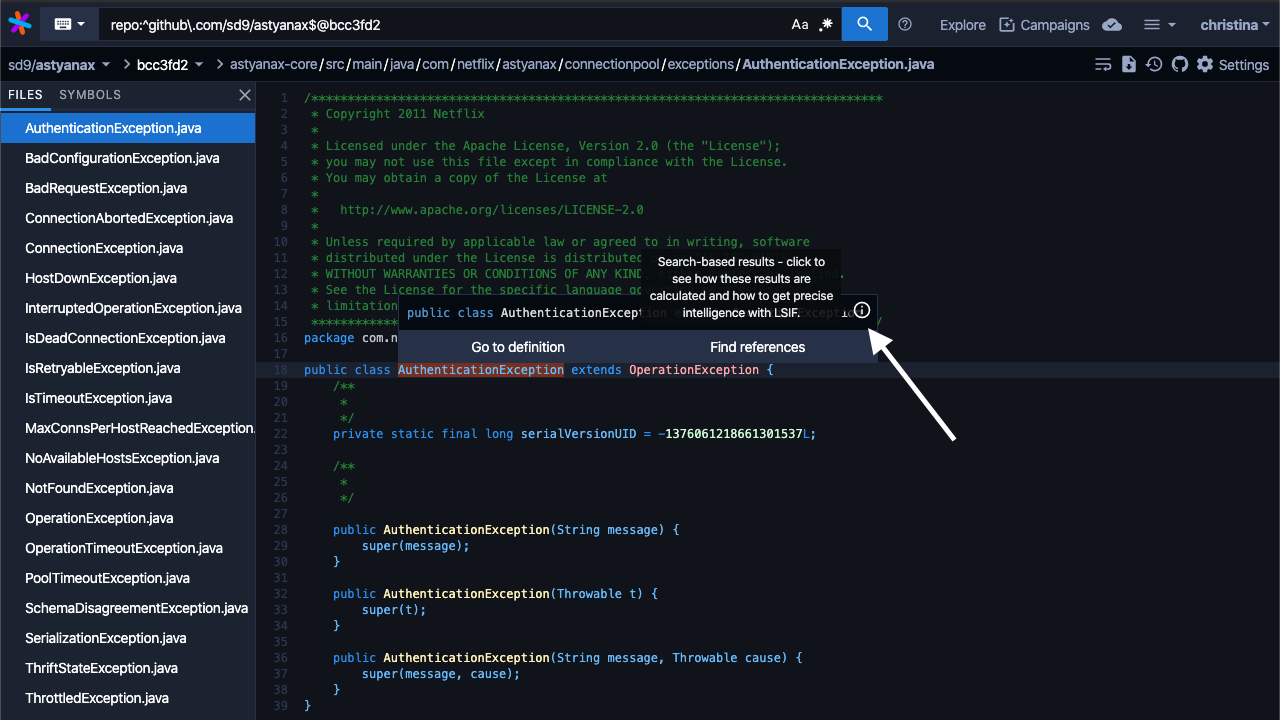This screenshot has height=720, width=1280.
Task: Switch to the SYMBOLS tab
Action: pyautogui.click(x=90, y=95)
